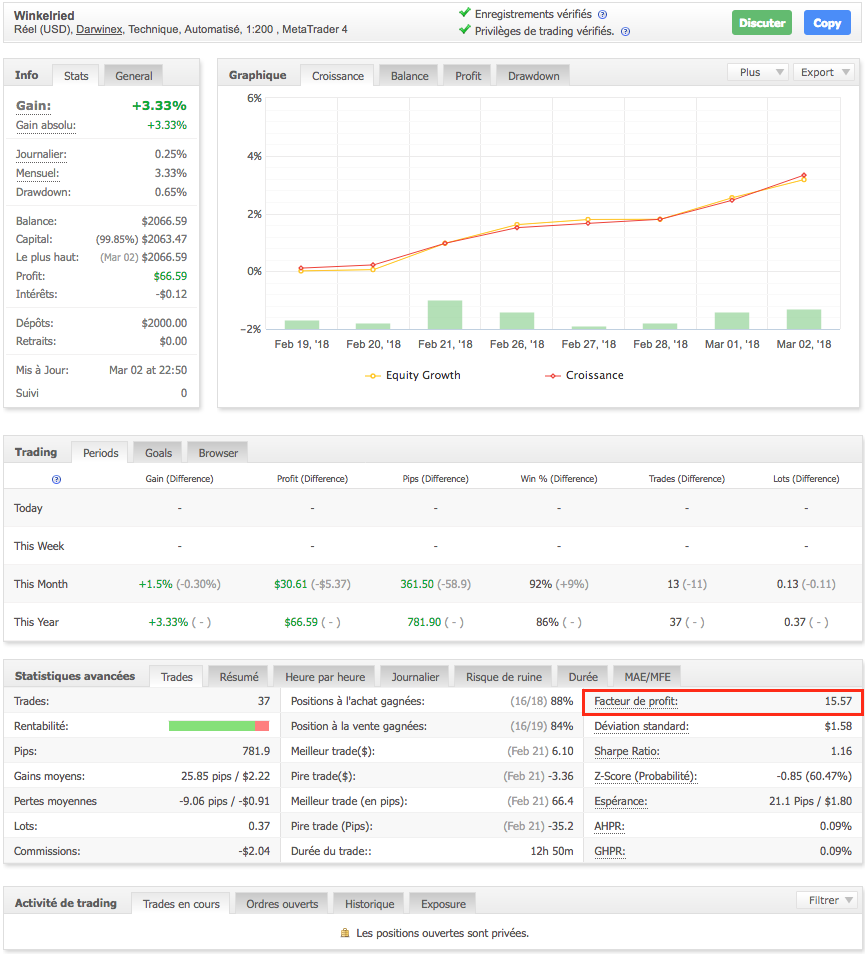865x954 pixels.
Task: Select the Résumé statistics tab
Action: point(238,677)
